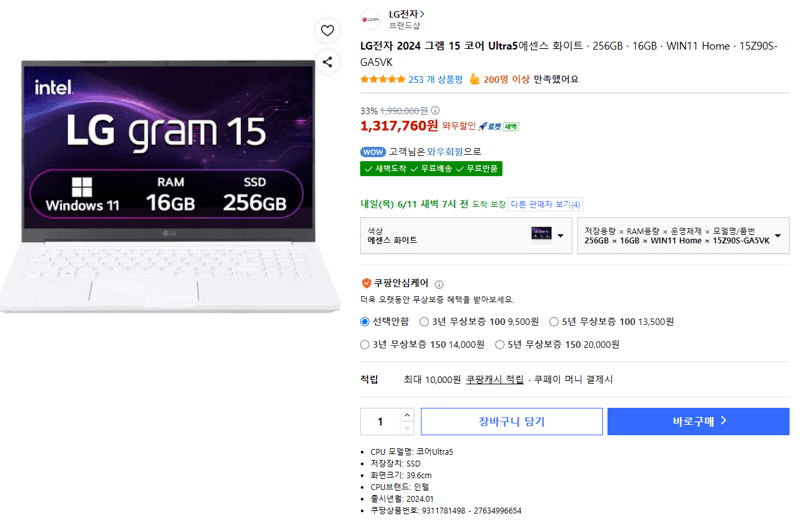The width and height of the screenshot is (800, 522).
Task: Click 장바구니 담기 button
Action: (512, 421)
